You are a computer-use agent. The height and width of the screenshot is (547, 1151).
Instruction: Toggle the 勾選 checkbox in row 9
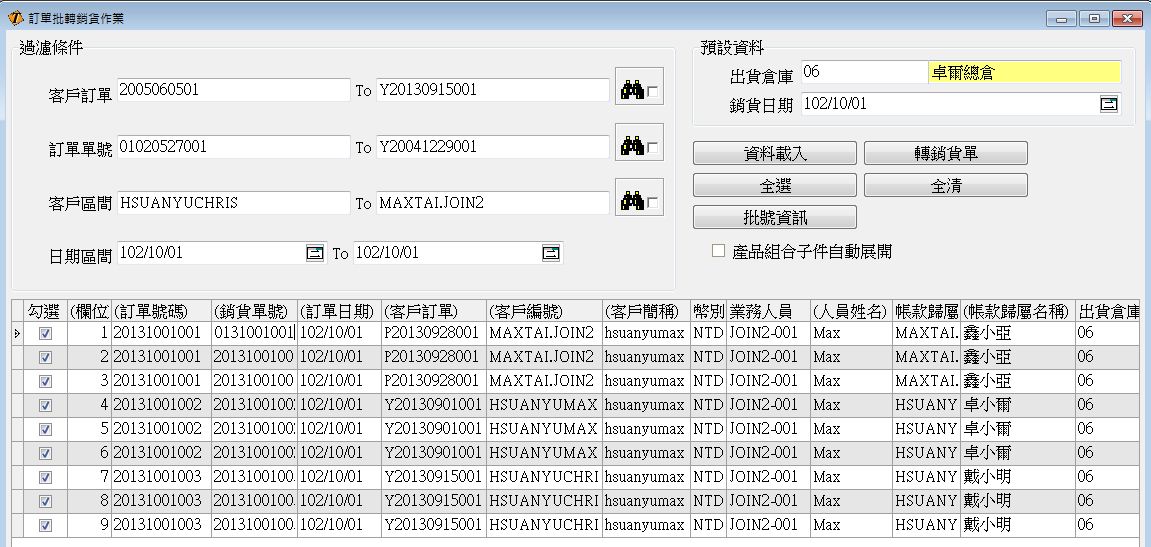point(44,525)
